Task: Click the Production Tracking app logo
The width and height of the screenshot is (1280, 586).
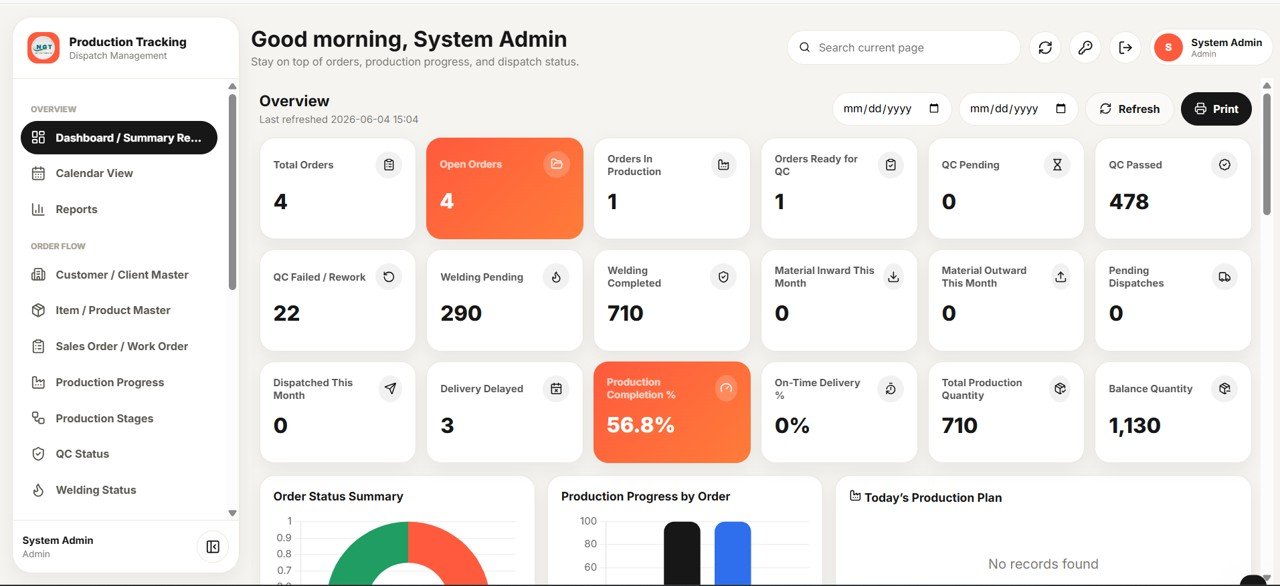Action: pyautogui.click(x=43, y=48)
